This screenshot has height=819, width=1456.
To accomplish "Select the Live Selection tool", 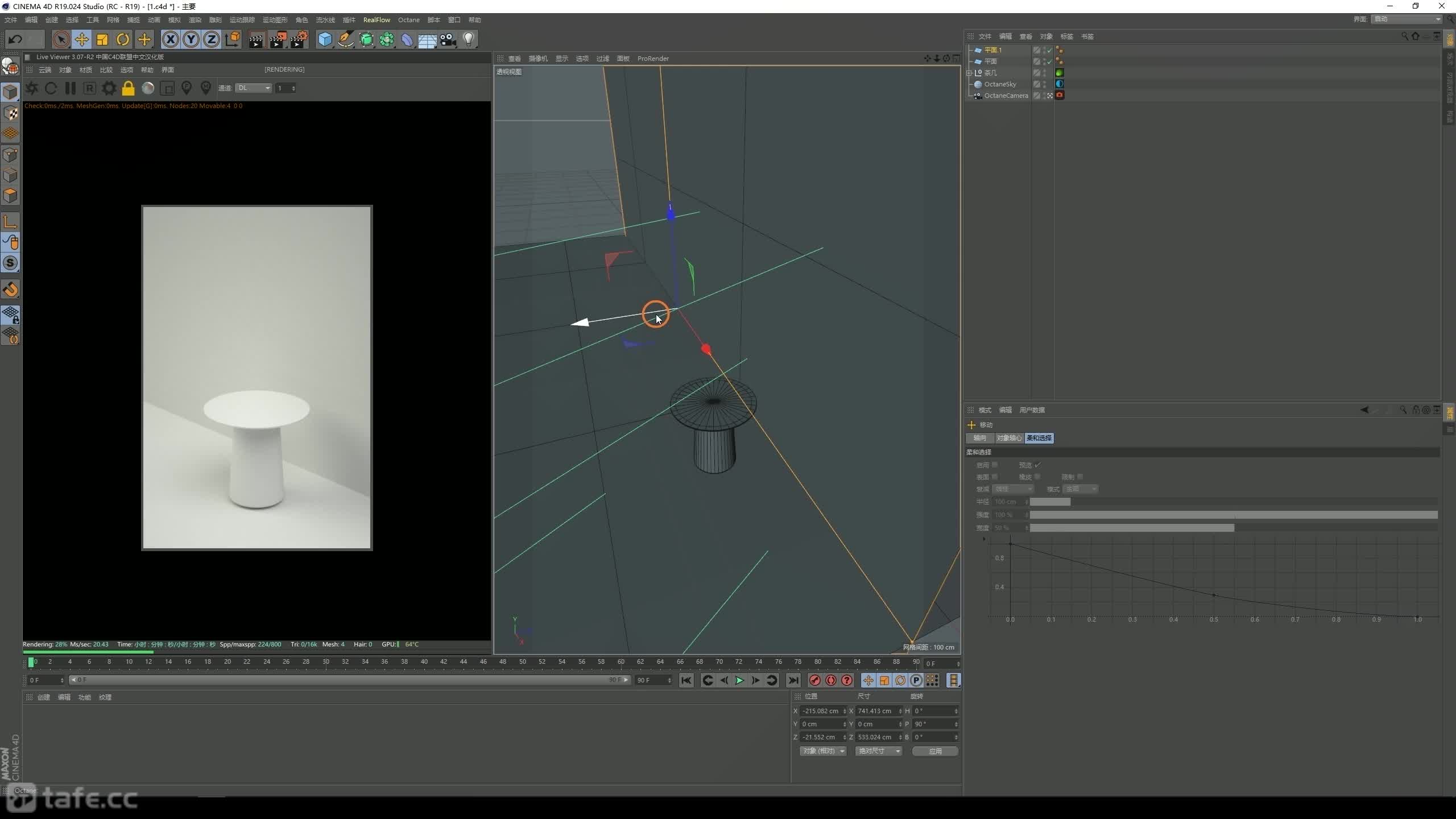I will [x=61, y=39].
